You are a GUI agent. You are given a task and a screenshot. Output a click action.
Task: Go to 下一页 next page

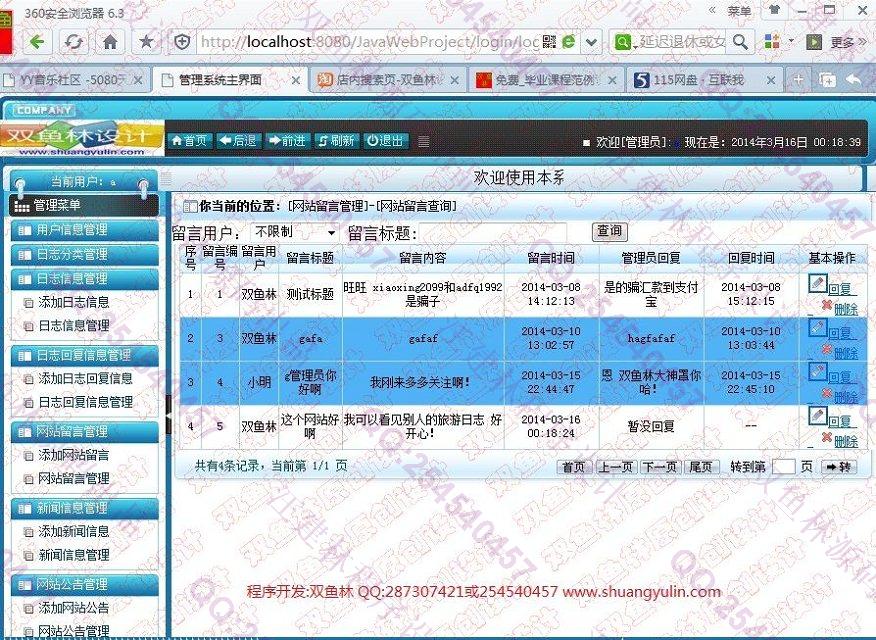pyautogui.click(x=660, y=467)
